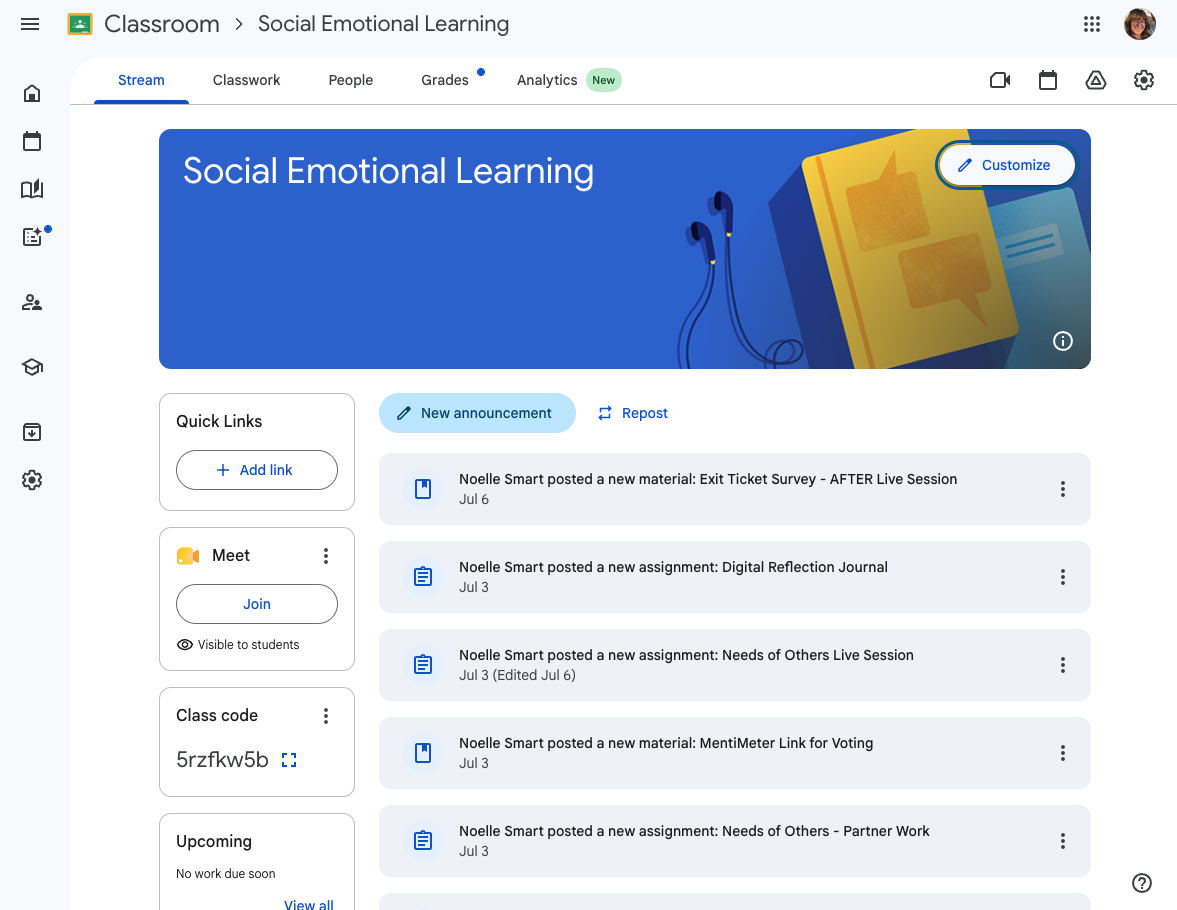This screenshot has width=1177, height=910.
Task: Click the class banner image
Action: (625, 249)
